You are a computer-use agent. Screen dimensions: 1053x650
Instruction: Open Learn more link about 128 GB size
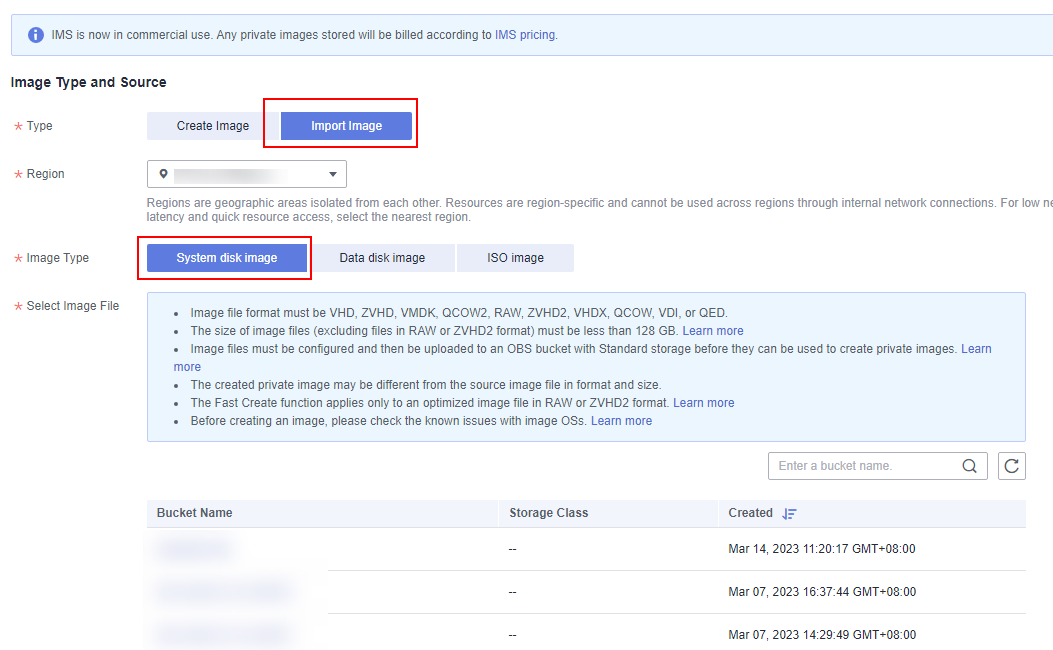coord(713,331)
